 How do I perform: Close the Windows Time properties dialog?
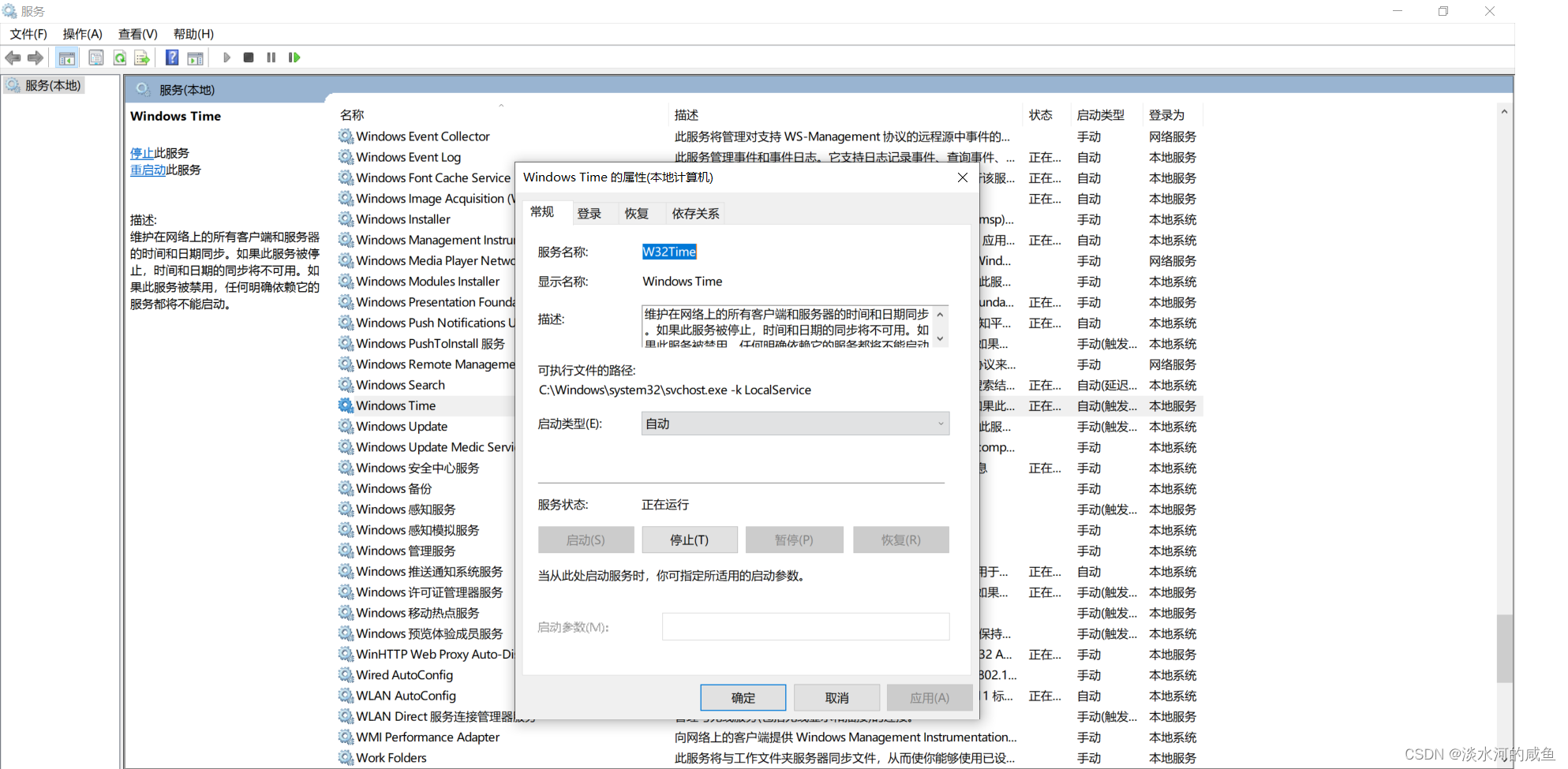[x=963, y=177]
